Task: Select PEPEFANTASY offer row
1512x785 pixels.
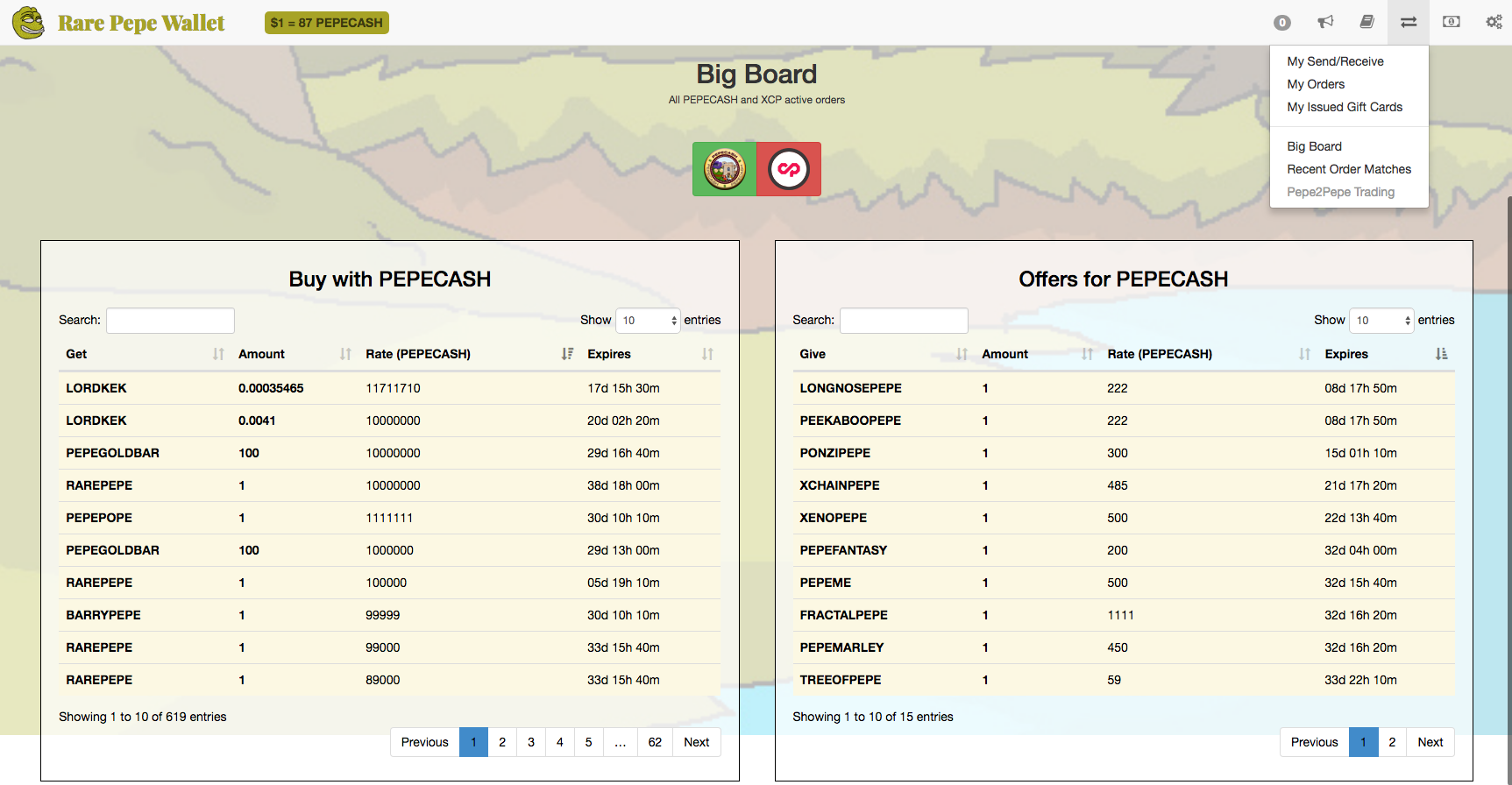Action: pyautogui.click(x=1124, y=550)
